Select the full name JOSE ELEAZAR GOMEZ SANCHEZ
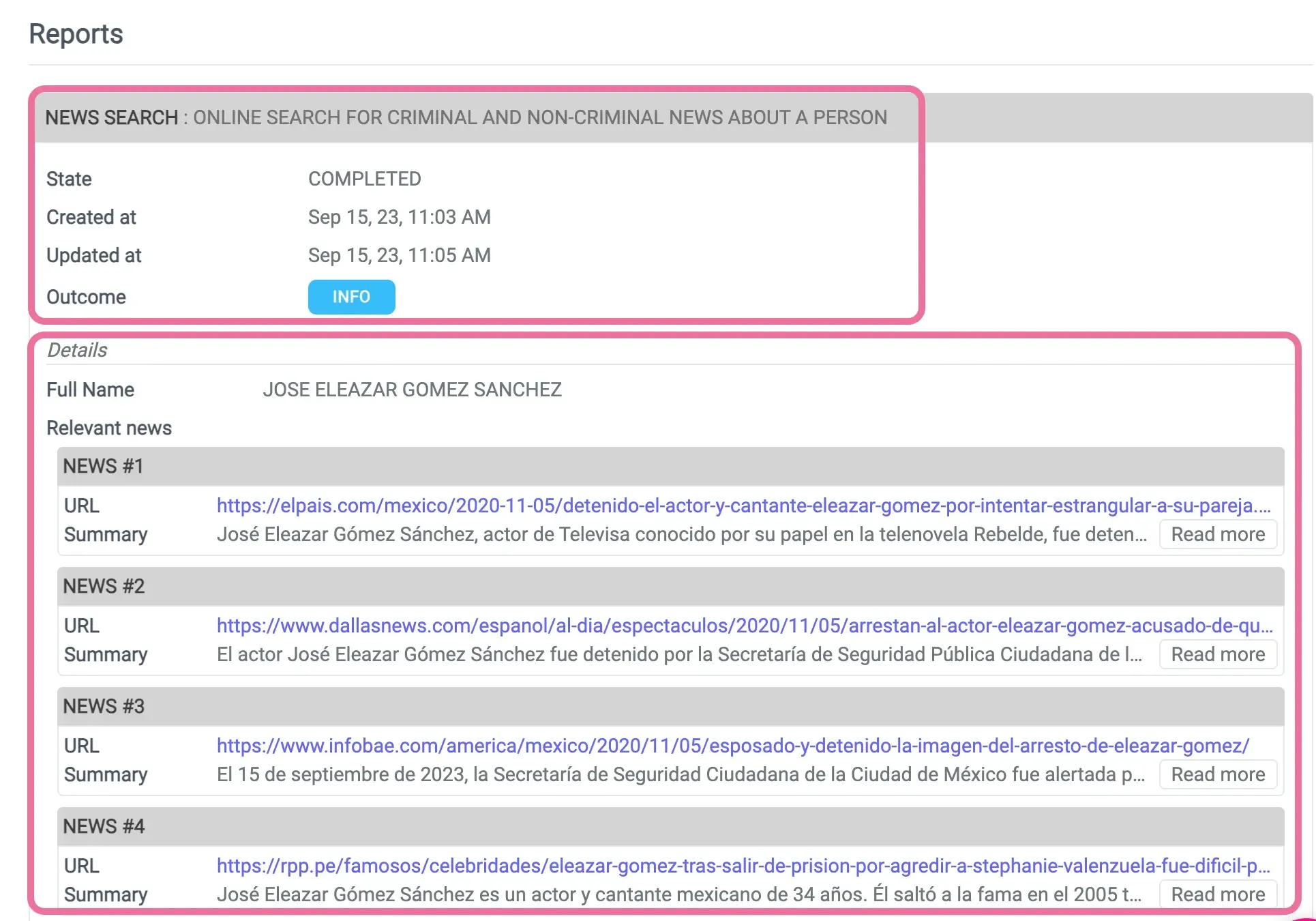Viewport: 1316px width, 921px height. click(413, 390)
